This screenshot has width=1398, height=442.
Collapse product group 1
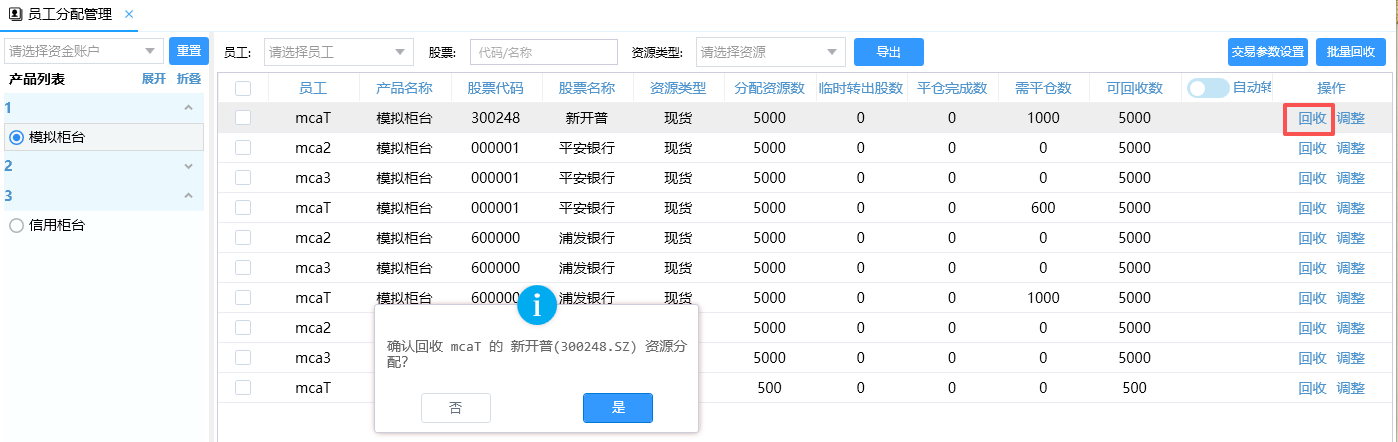pos(188,107)
